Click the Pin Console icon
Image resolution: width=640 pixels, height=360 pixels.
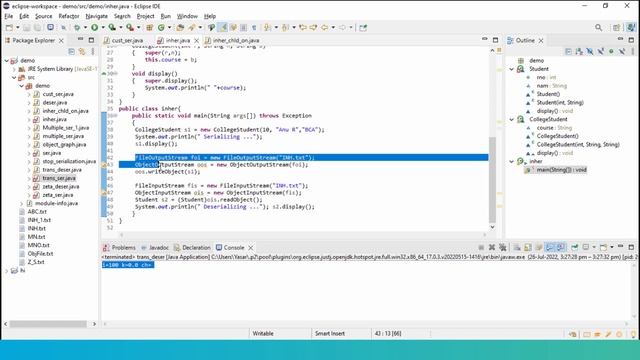574,247
